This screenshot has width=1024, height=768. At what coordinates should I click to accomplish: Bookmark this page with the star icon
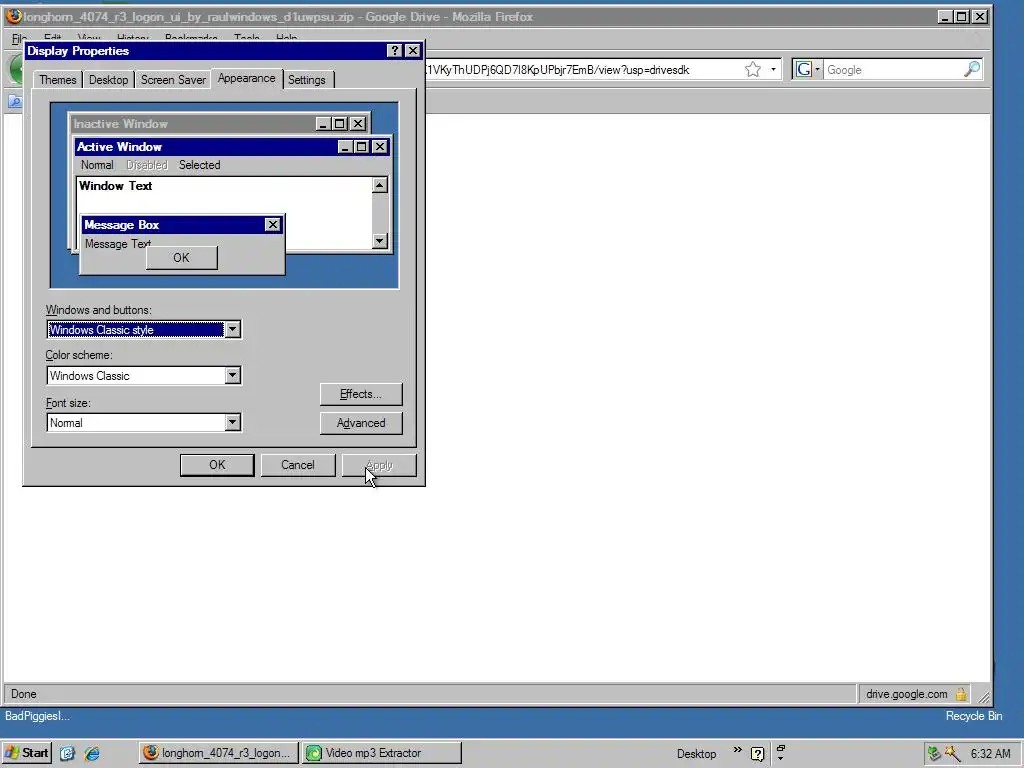coord(753,69)
